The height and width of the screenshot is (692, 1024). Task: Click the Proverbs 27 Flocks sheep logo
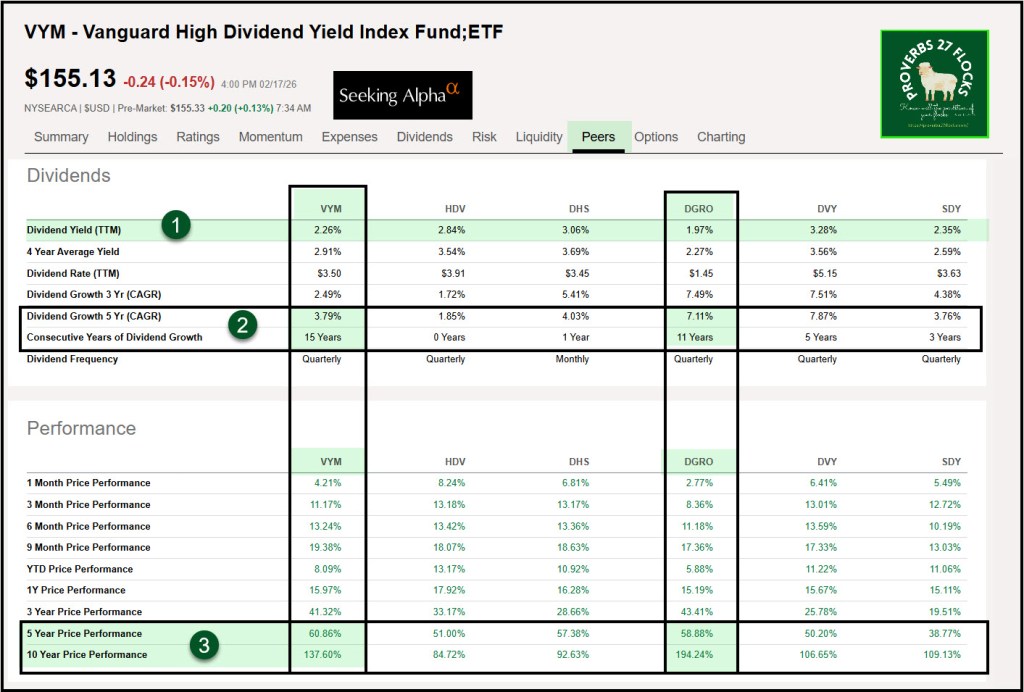point(934,83)
